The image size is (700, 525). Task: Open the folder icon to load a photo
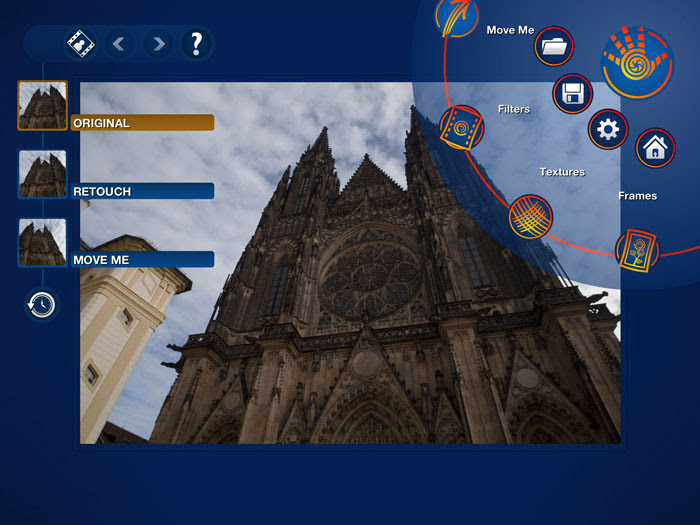tap(554, 46)
